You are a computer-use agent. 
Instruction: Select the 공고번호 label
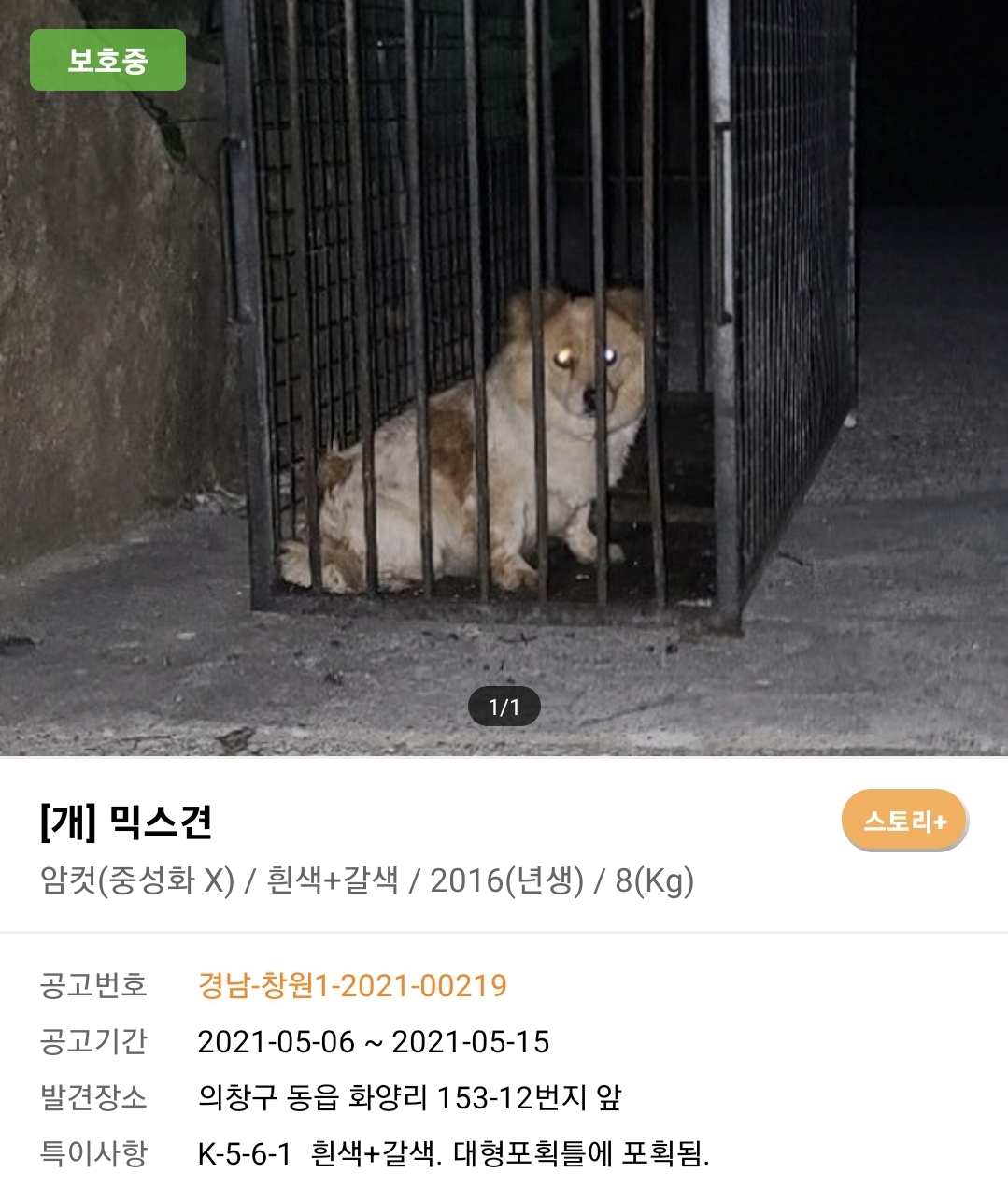(x=93, y=985)
